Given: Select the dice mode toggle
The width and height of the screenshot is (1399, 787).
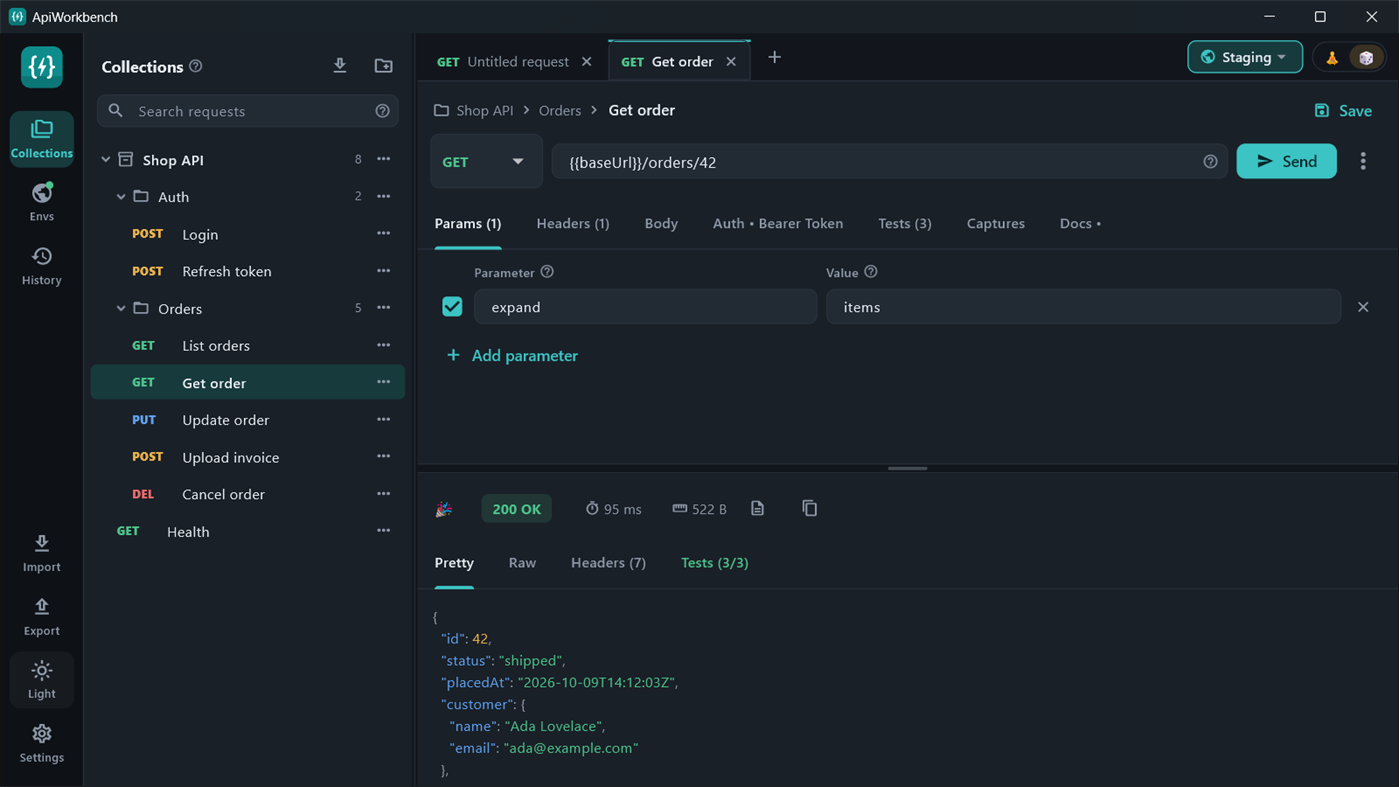Looking at the screenshot, I should coord(1366,58).
